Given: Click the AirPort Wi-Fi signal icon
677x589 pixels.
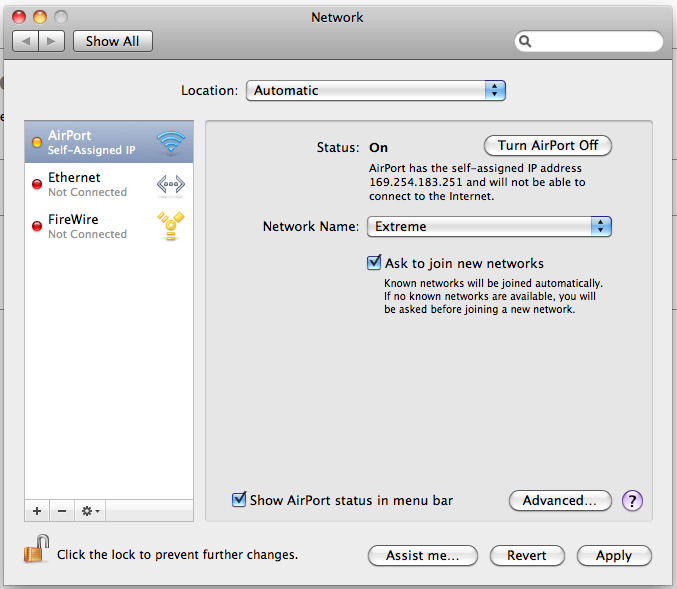Looking at the screenshot, I should [x=171, y=142].
